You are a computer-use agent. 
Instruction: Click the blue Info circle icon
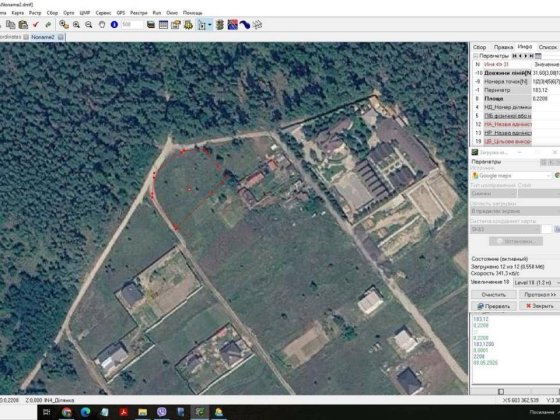(x=114, y=25)
